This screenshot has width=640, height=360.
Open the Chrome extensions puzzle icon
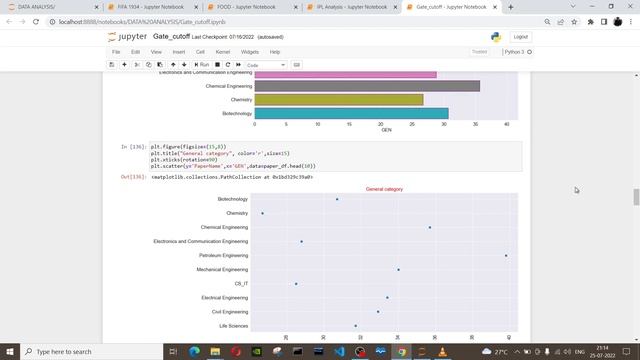tap(591, 22)
